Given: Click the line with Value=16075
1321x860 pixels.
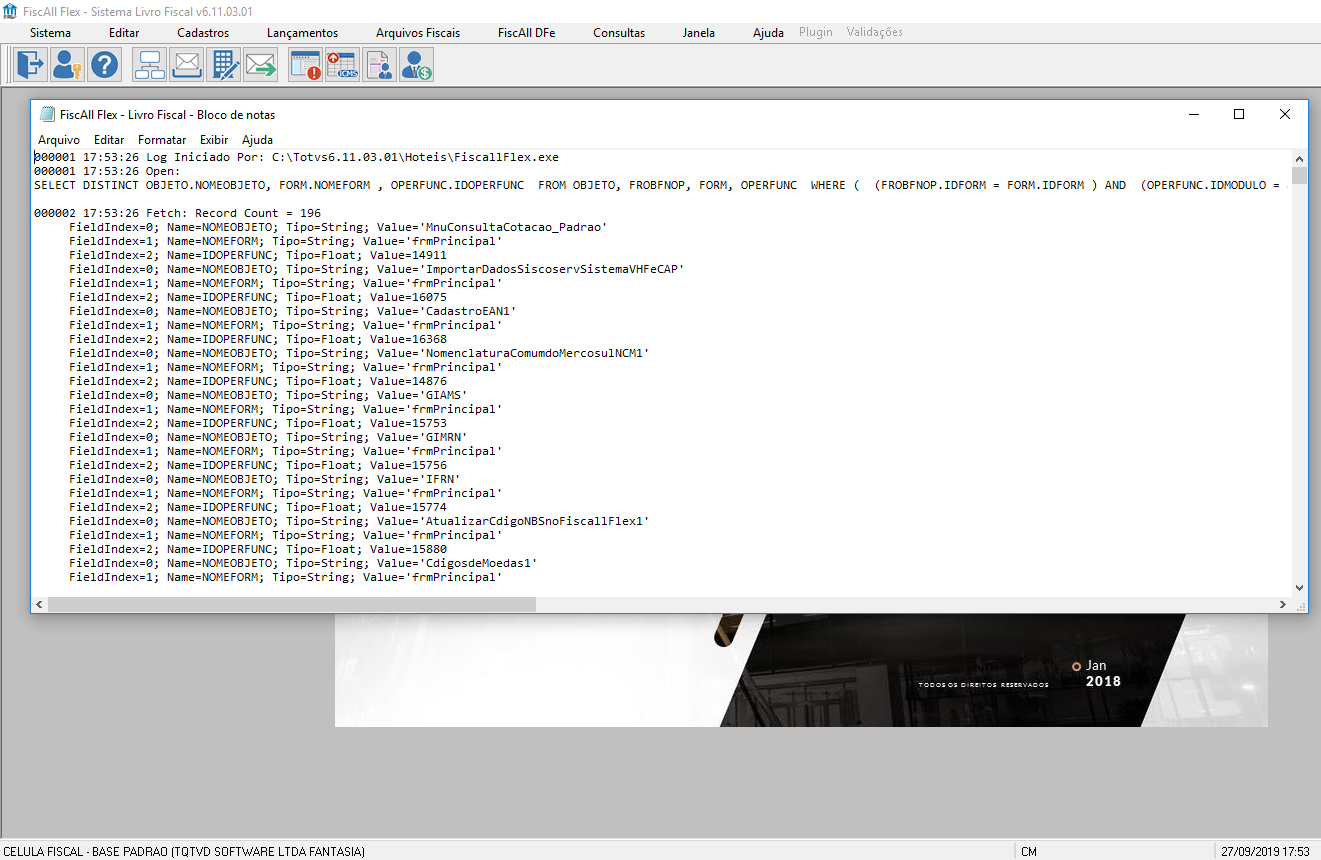Looking at the screenshot, I should tap(258, 297).
